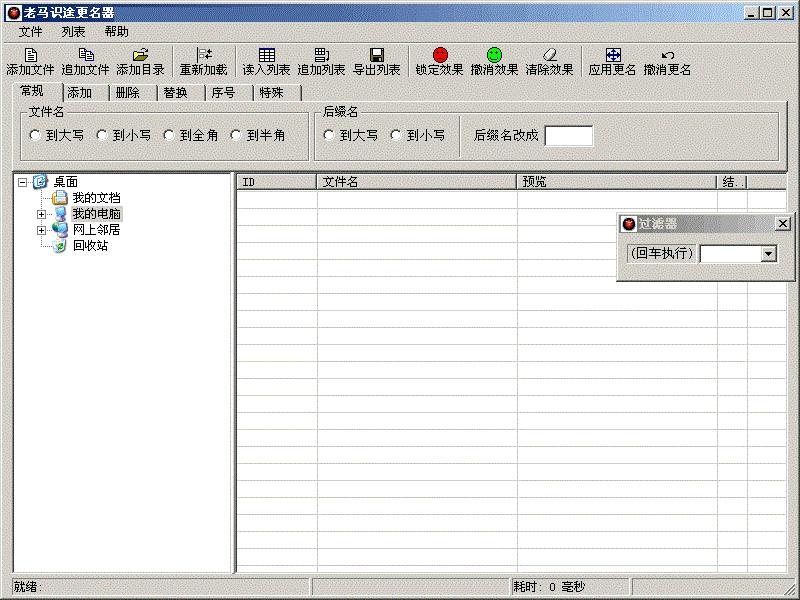Image resolution: width=800 pixels, height=600 pixels.
Task: Click the 添加文件 toolbar icon
Action: [30, 55]
